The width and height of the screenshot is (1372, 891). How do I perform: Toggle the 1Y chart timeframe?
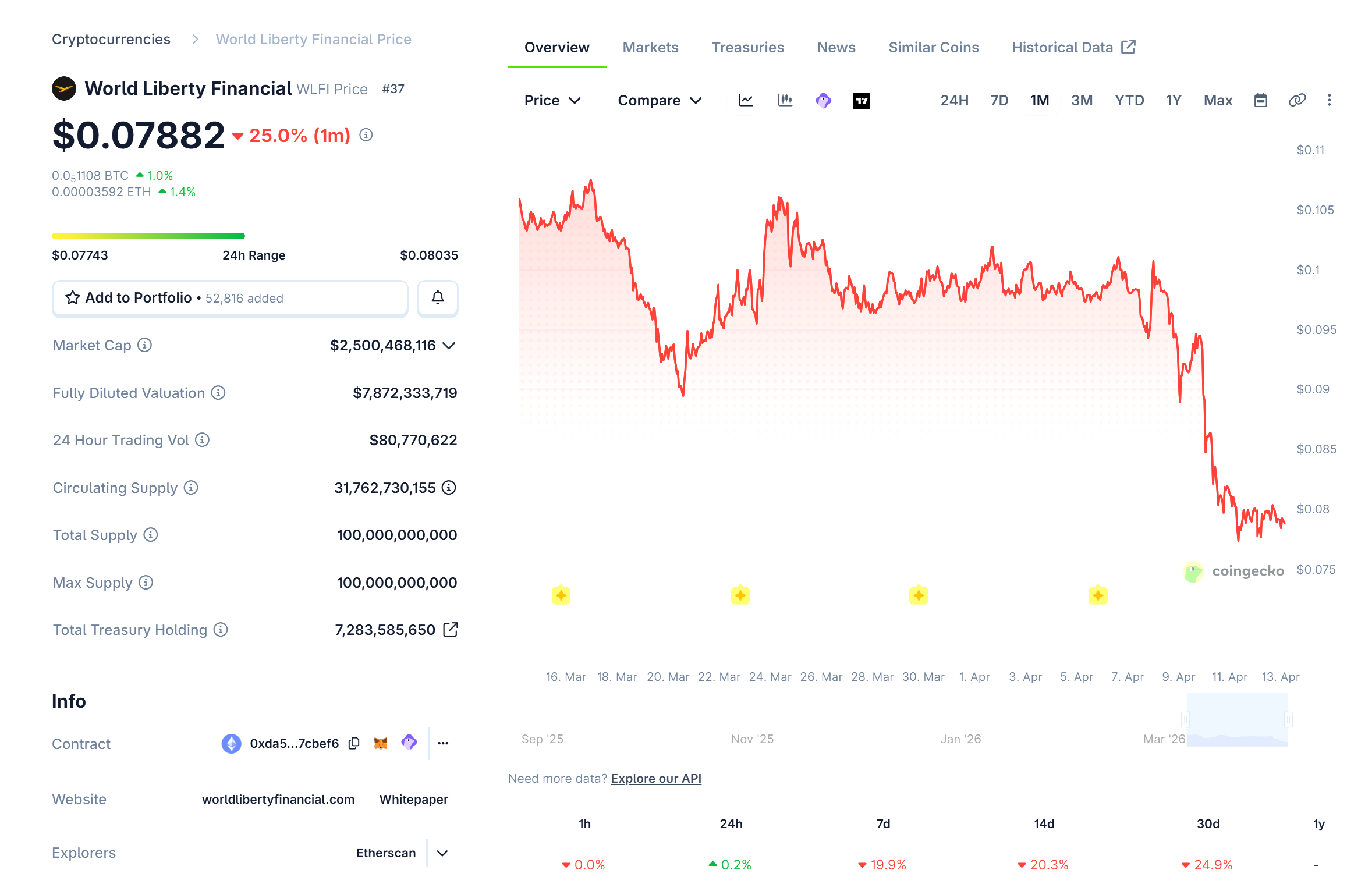[1173, 100]
